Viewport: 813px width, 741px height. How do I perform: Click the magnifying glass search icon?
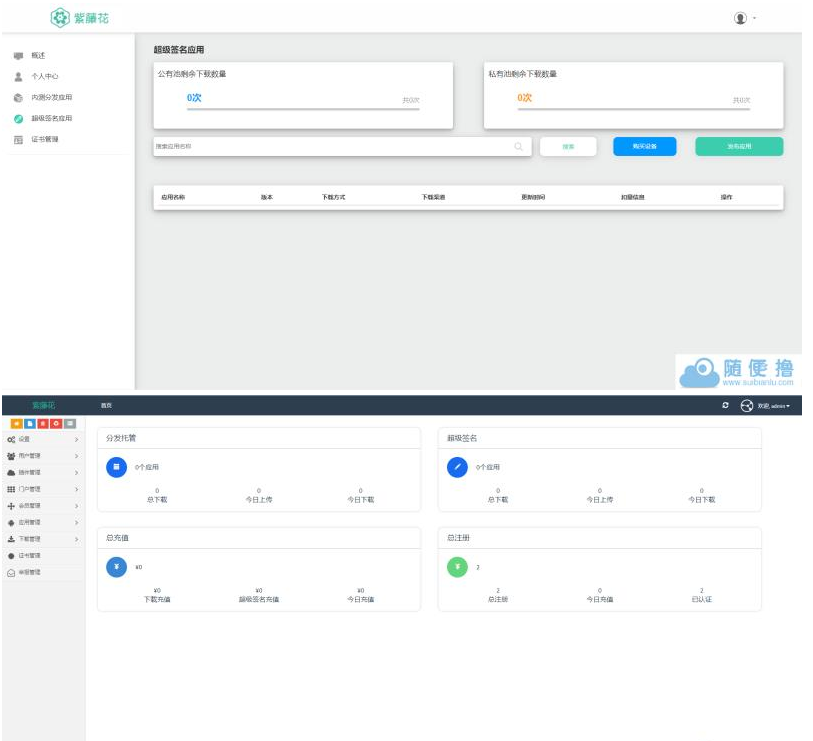(x=518, y=146)
